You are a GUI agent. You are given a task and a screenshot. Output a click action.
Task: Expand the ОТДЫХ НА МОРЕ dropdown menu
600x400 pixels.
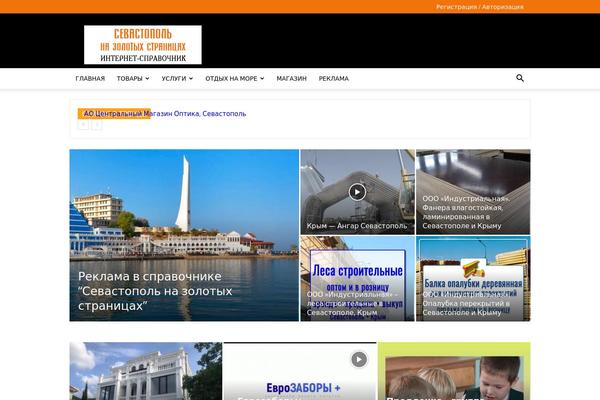coord(235,78)
